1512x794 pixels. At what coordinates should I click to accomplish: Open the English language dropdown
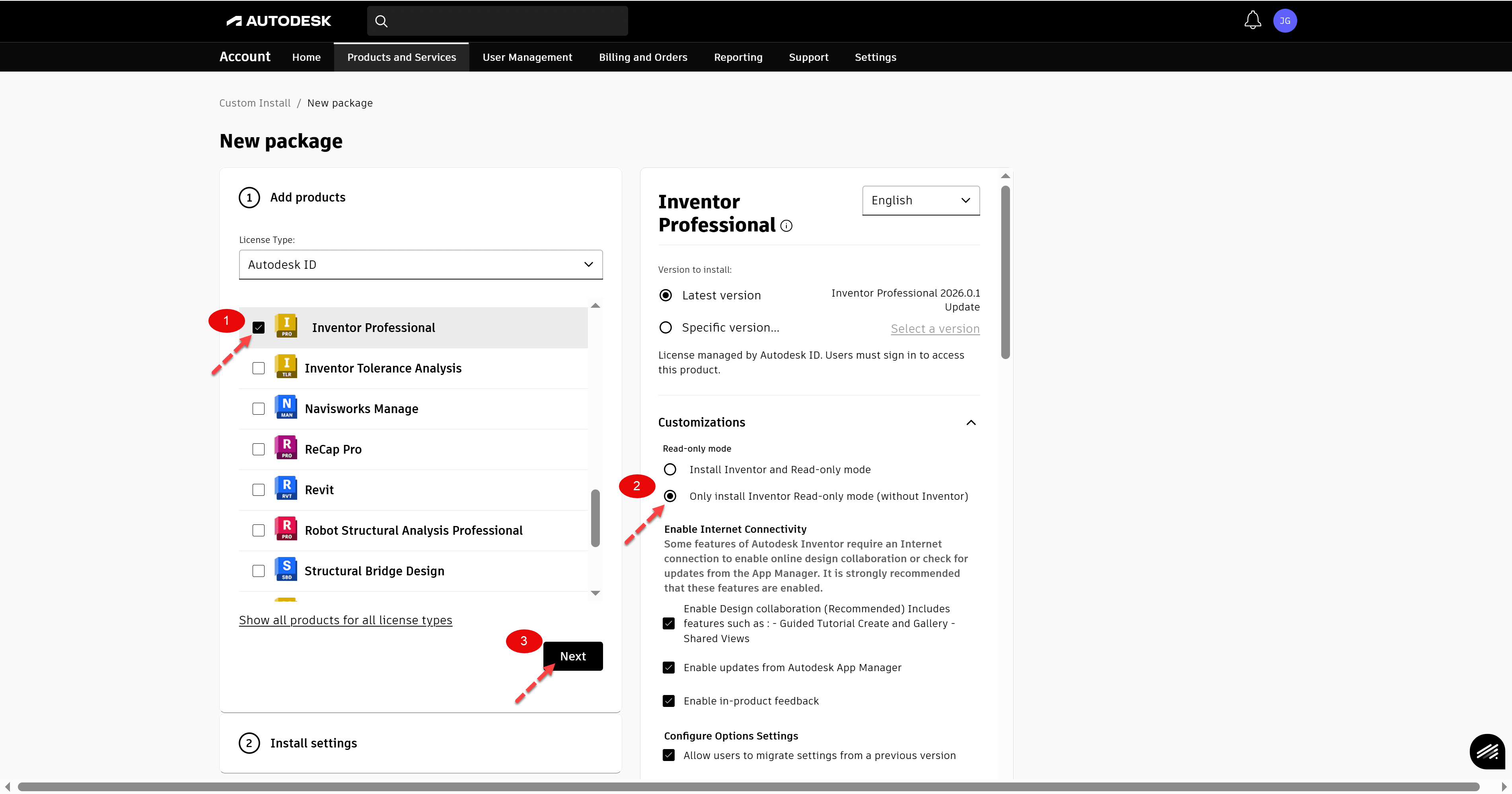coord(921,201)
